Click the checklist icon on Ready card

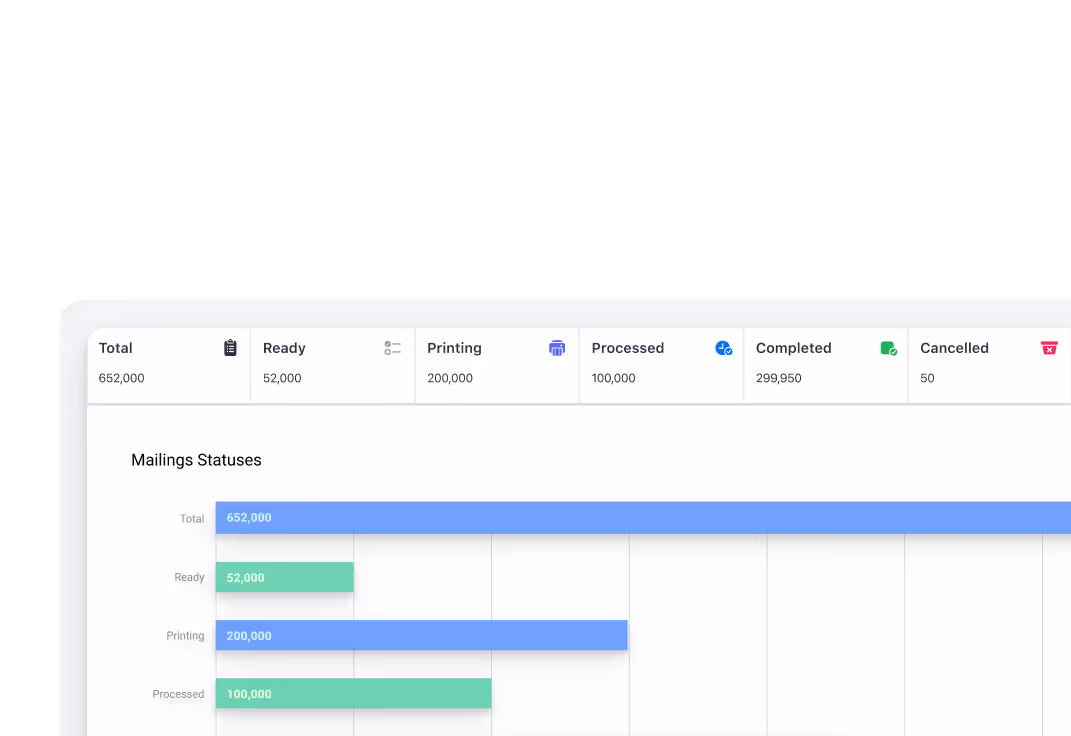[392, 348]
